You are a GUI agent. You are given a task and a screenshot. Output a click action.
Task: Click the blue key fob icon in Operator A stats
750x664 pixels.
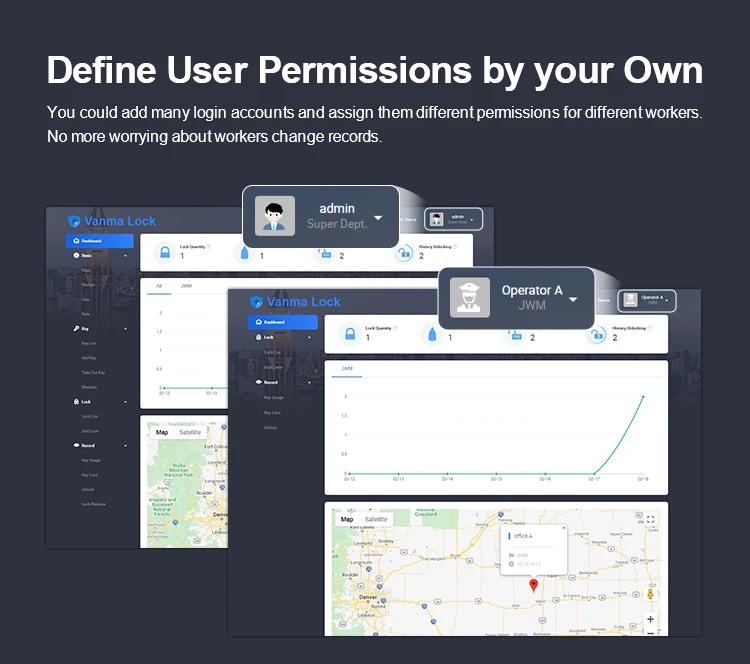(432, 334)
